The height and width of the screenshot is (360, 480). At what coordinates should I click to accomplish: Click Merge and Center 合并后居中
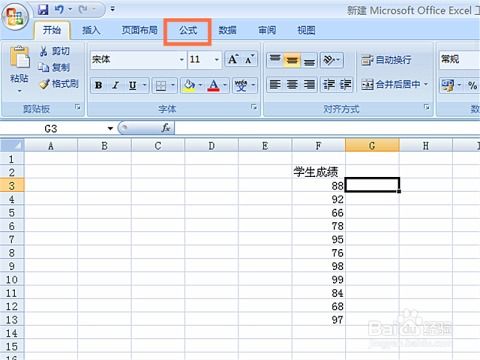pyautogui.click(x=391, y=84)
